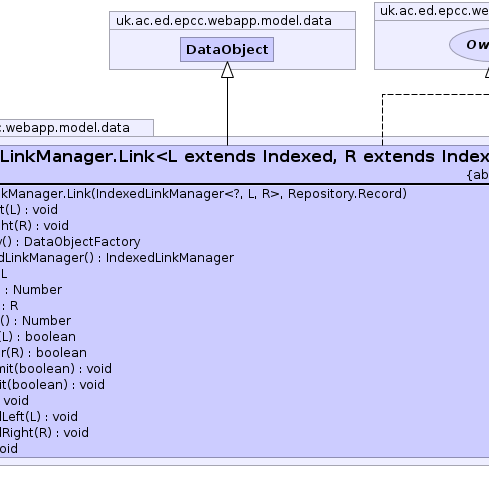Select the ht(R) : void method

point(34,226)
